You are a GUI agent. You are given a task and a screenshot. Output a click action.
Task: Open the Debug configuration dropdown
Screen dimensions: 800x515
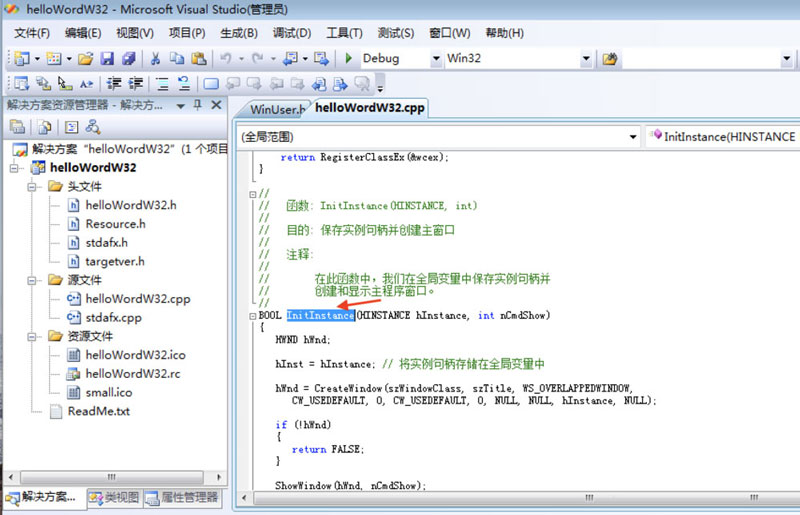pos(436,58)
